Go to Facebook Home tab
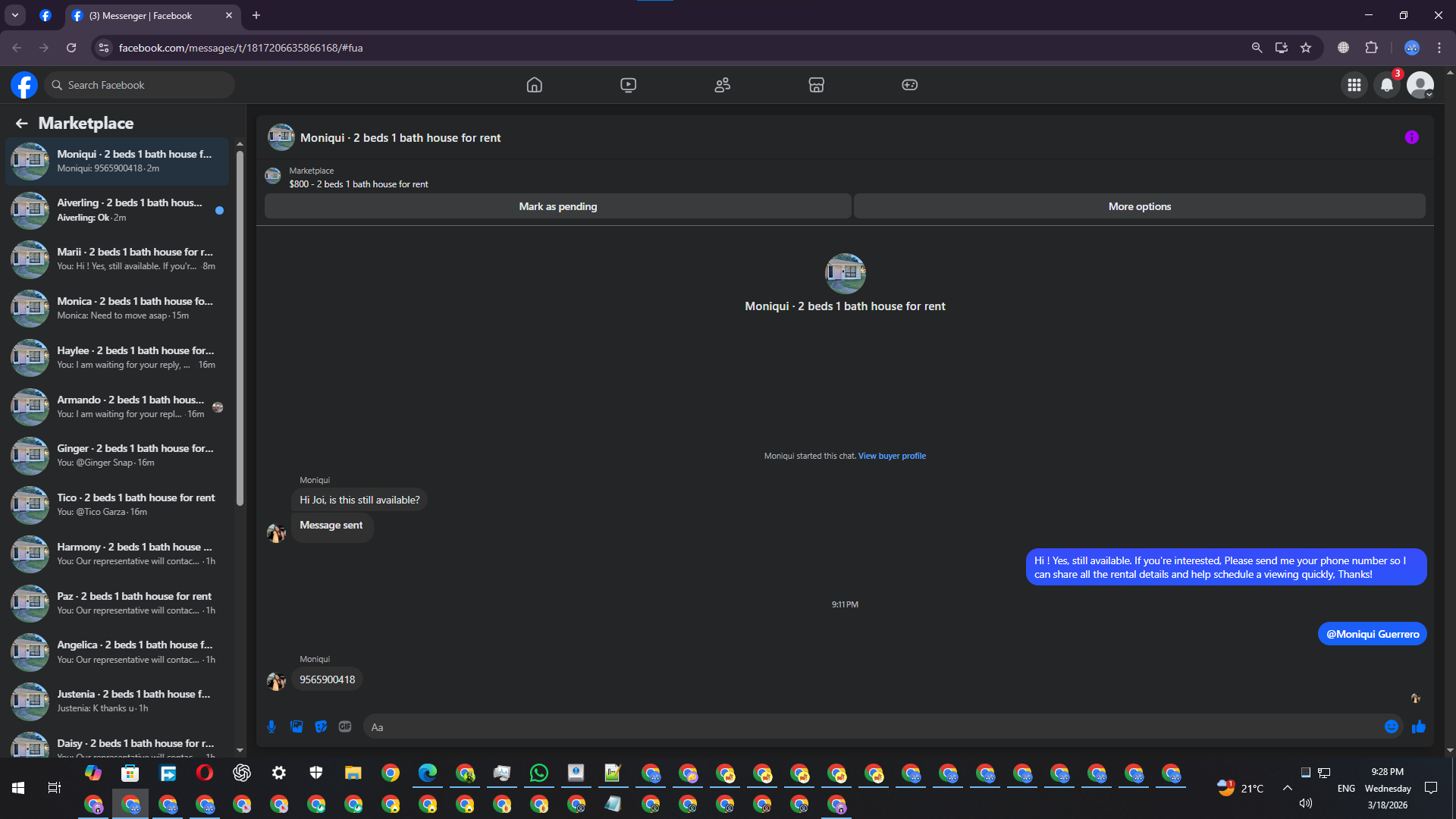 (534, 85)
